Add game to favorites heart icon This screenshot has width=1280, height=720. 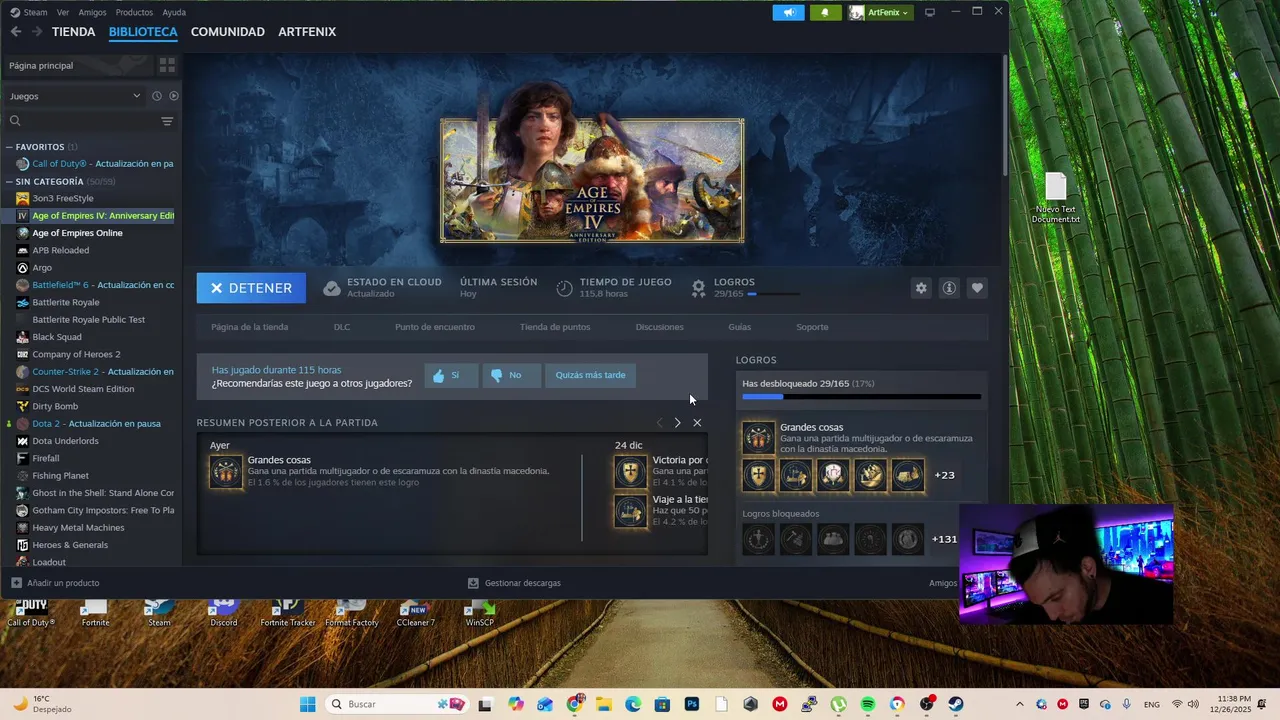tap(977, 288)
